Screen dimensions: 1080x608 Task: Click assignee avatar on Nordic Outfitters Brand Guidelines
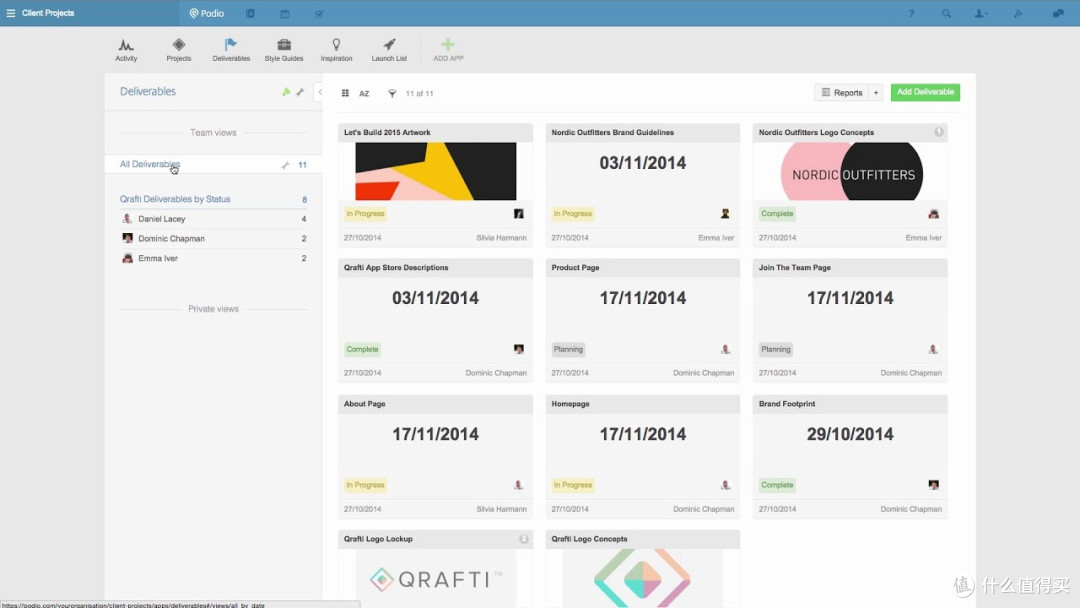(x=725, y=214)
